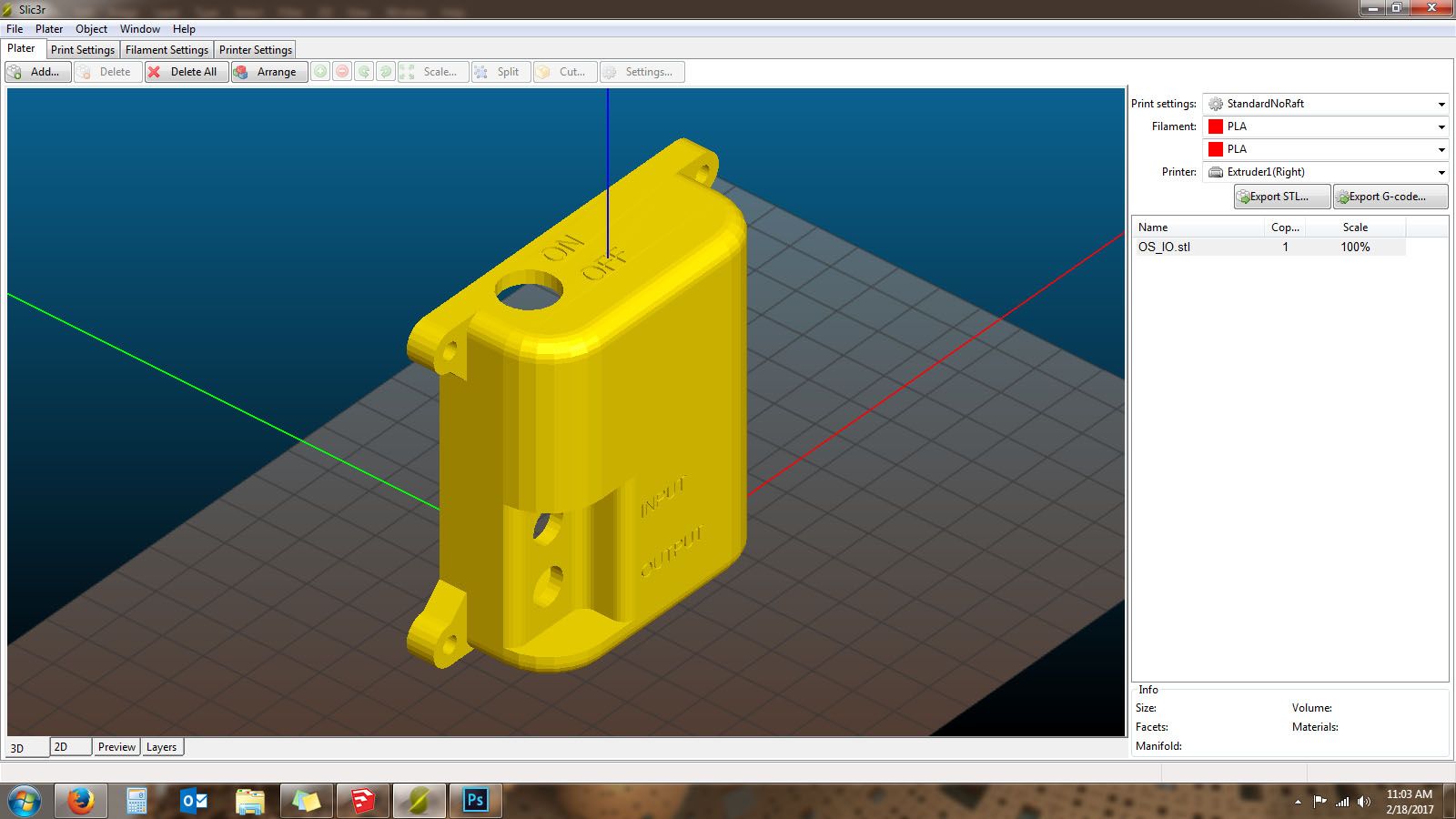The image size is (1456, 819).
Task: Click the Export G-code button
Action: 1390,196
